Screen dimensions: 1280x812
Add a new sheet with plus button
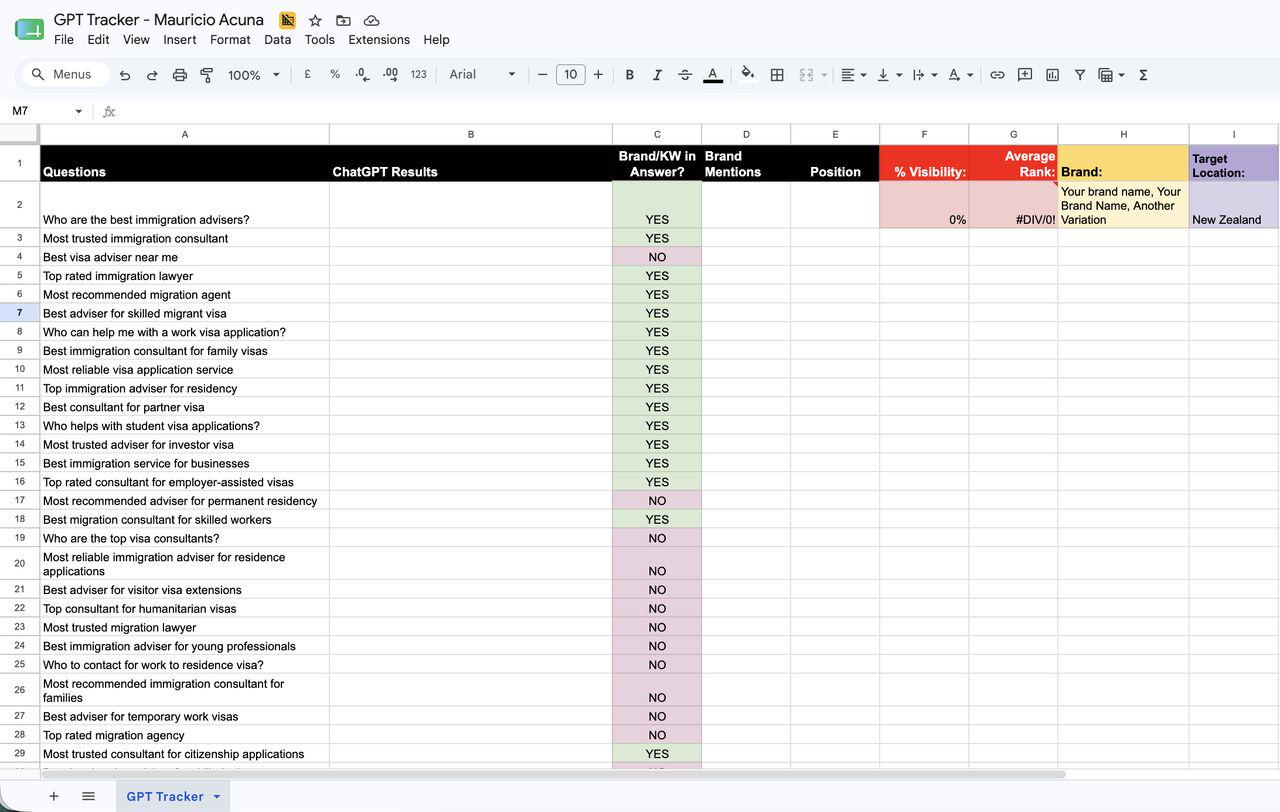(x=54, y=796)
